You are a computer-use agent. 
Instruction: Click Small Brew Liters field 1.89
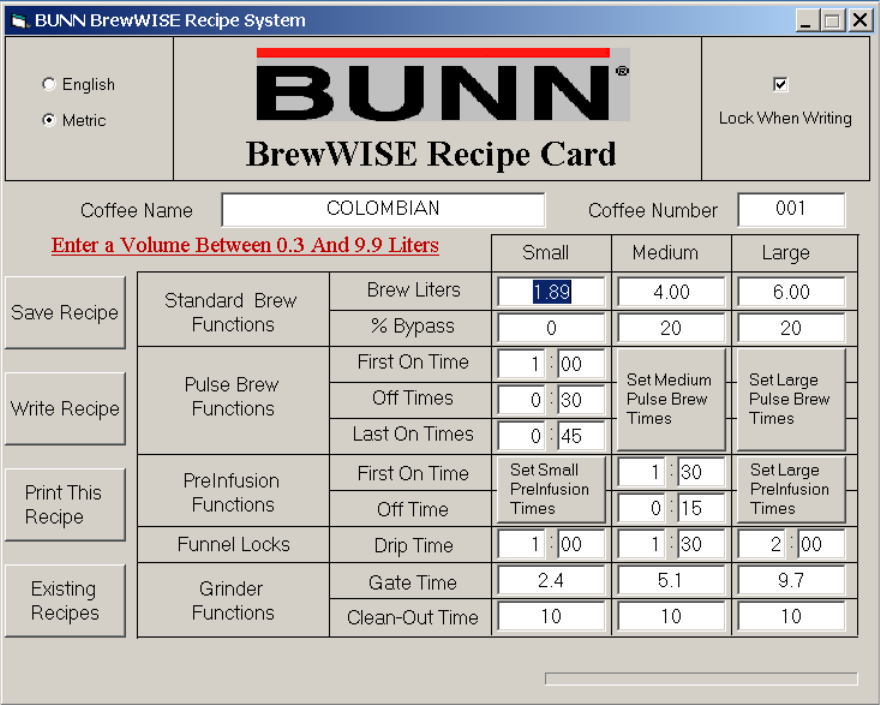[x=551, y=292]
